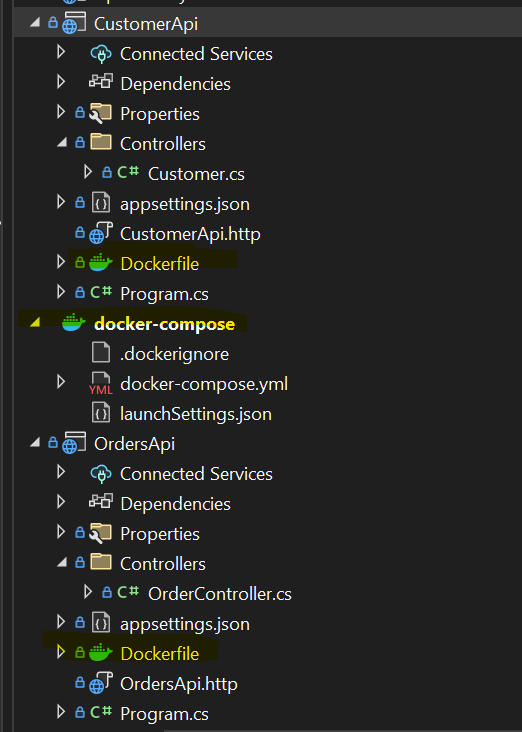Select Program.cs under CustomerApi
Image resolution: width=522 pixels, height=732 pixels.
click(164, 294)
